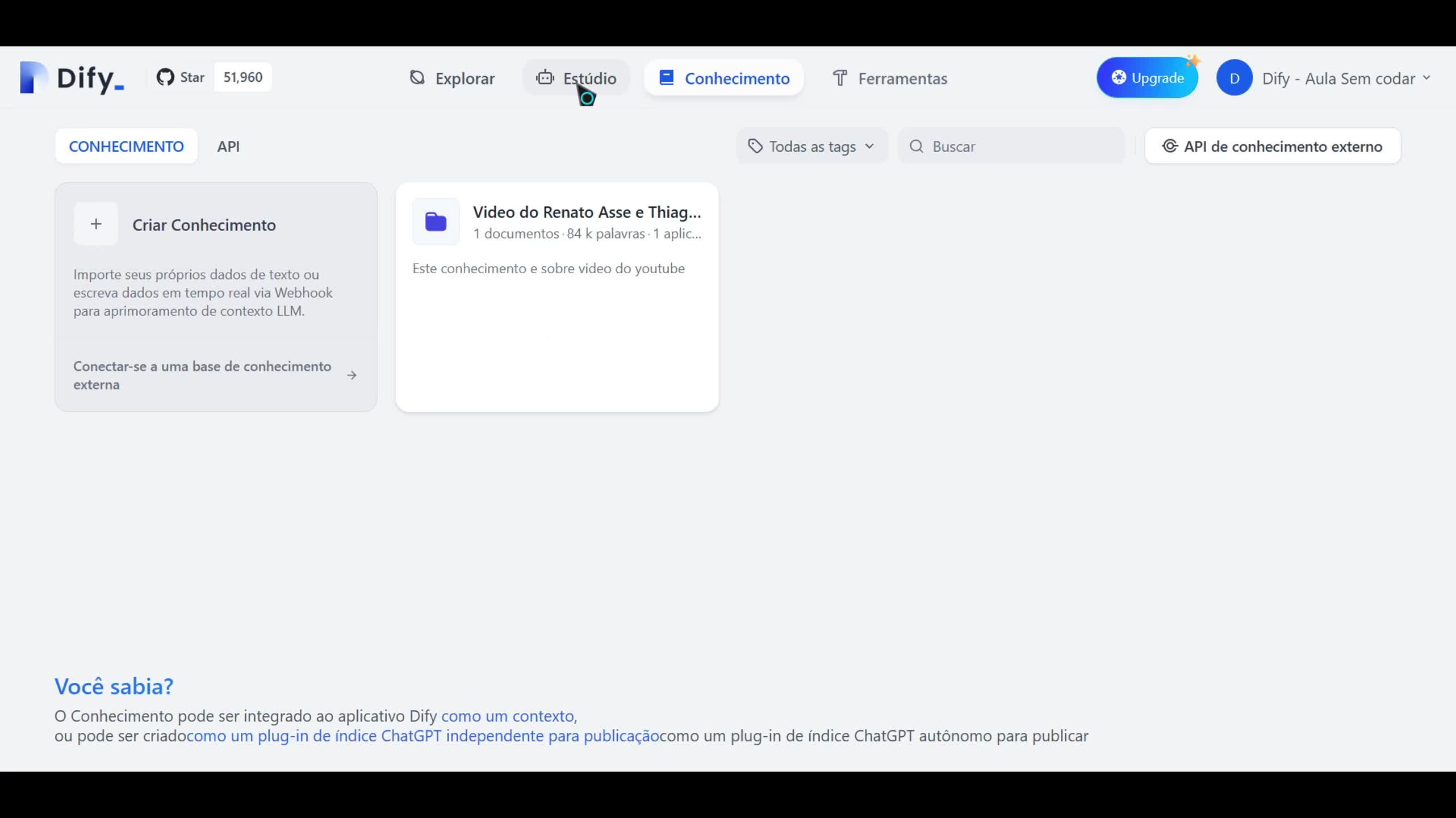Expand the Todas as tags dropdown
The height and width of the screenshot is (818, 1456).
click(x=811, y=147)
